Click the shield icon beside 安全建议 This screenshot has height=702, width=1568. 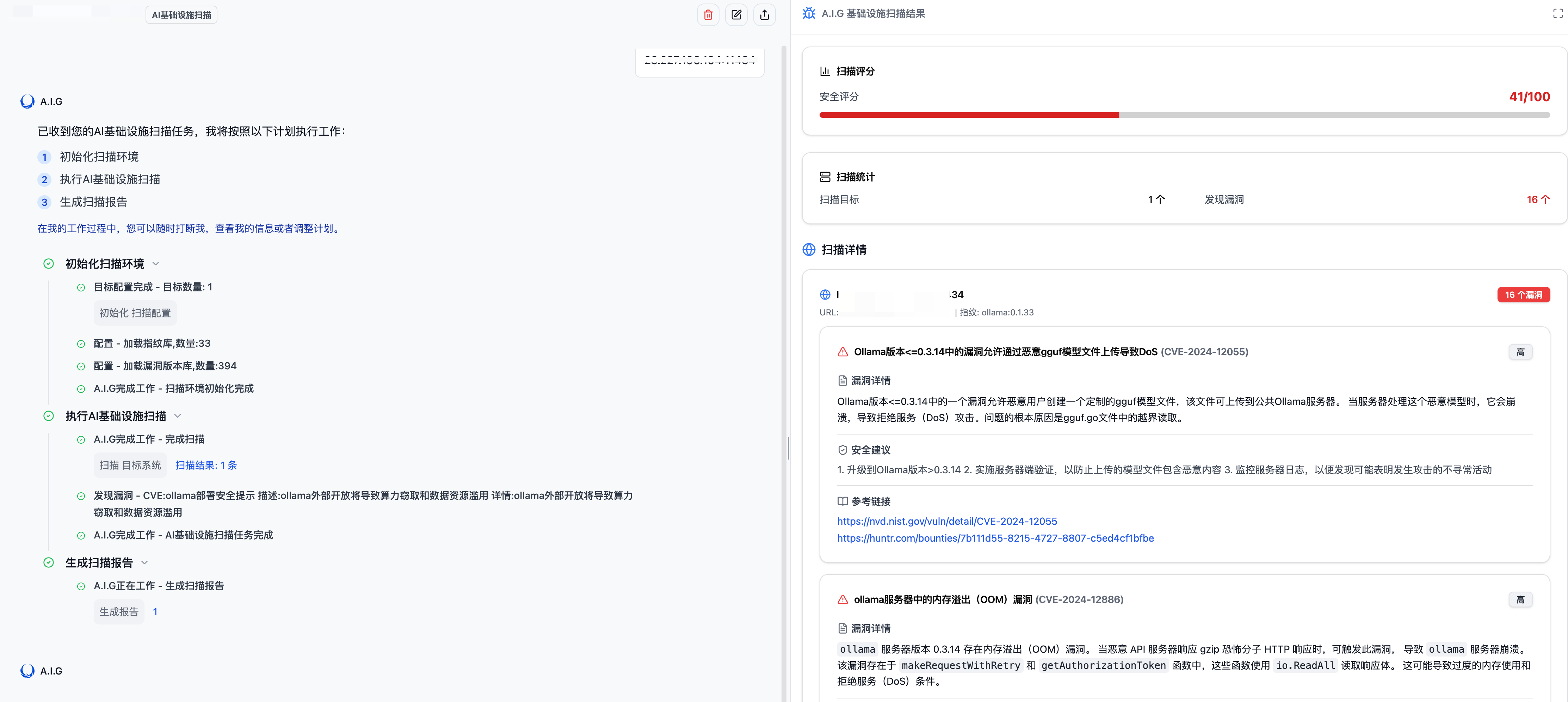[x=842, y=450]
